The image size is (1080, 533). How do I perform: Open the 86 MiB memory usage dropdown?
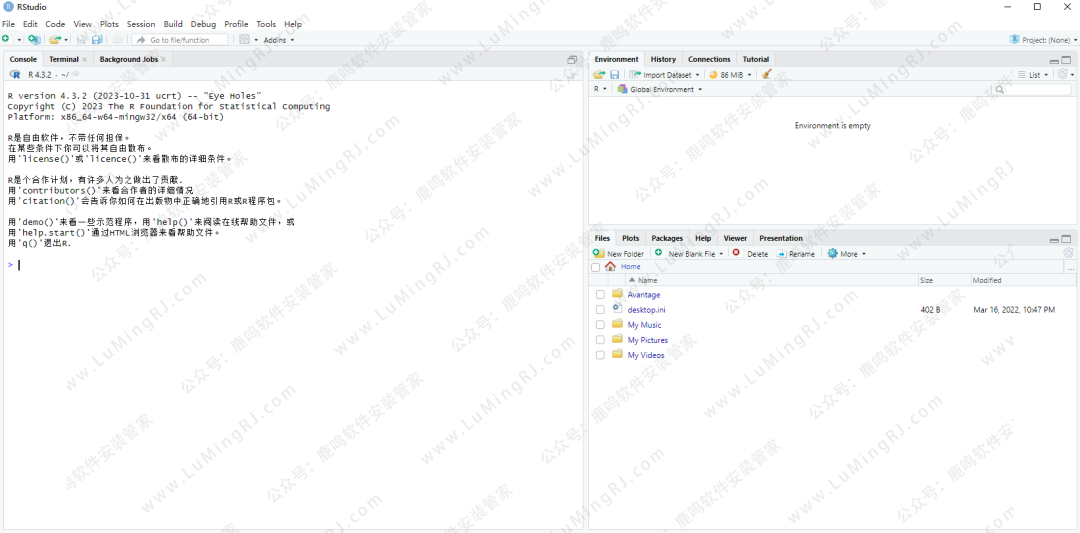[729, 74]
